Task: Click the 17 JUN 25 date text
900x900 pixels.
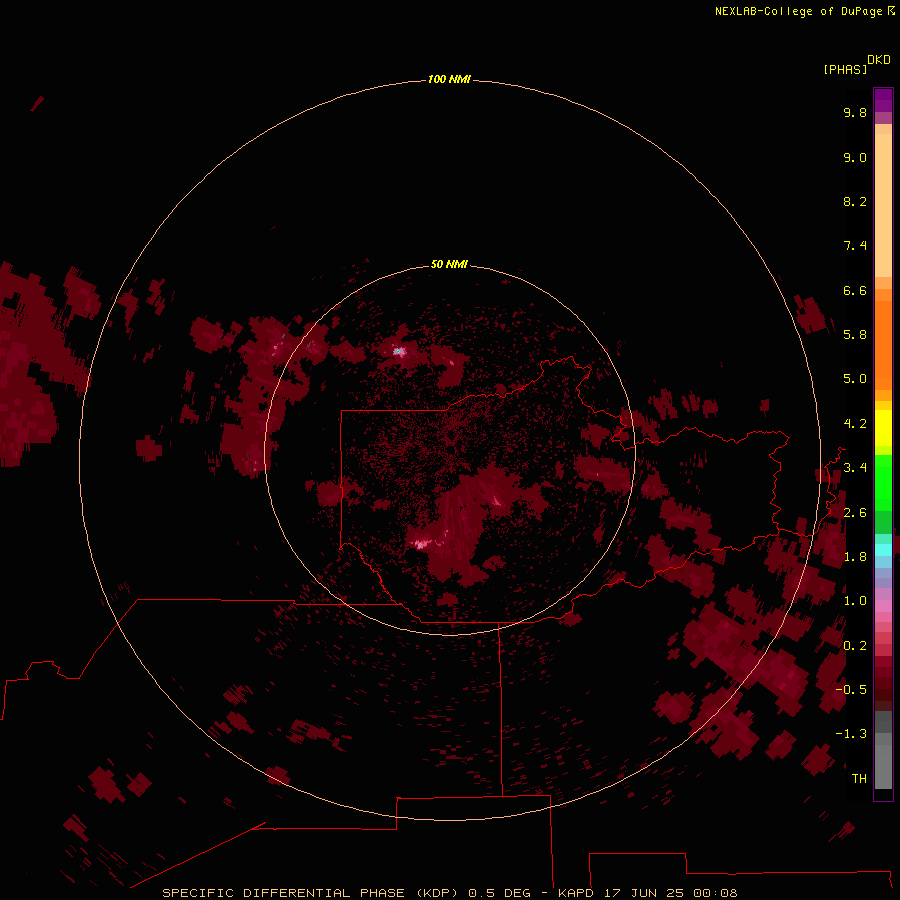Action: [x=643, y=893]
